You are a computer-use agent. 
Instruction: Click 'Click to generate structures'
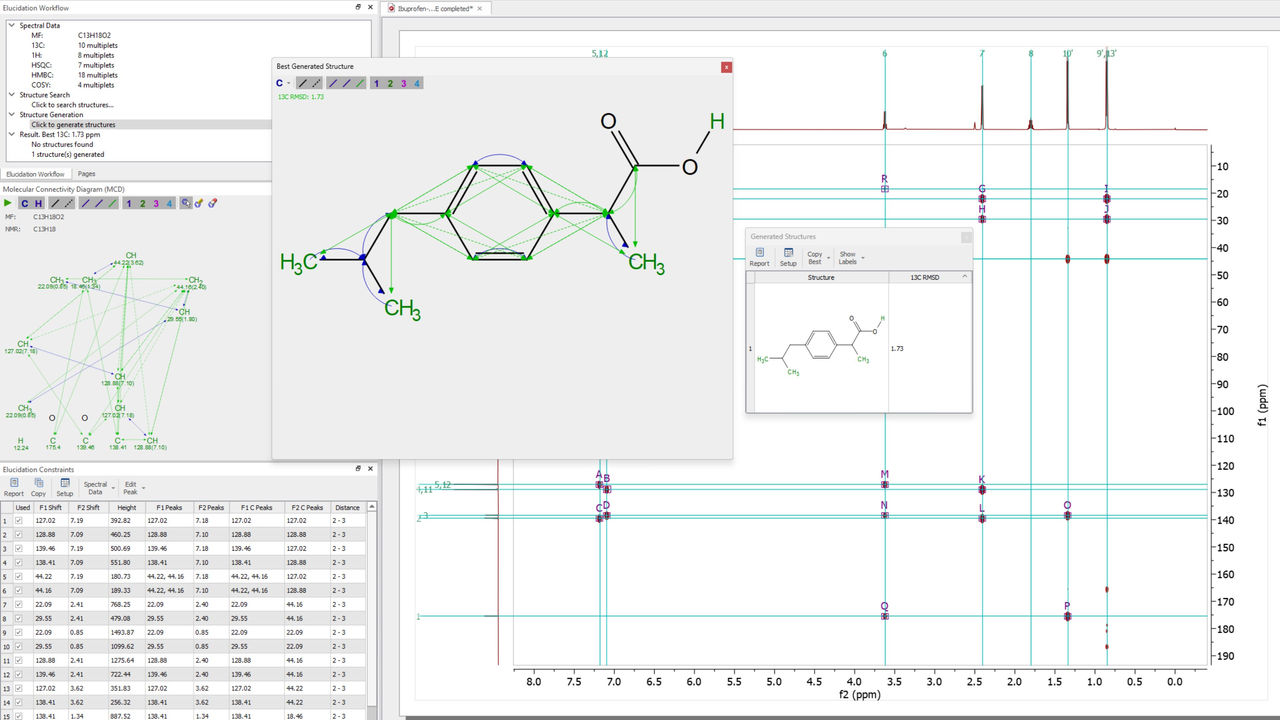tap(73, 125)
